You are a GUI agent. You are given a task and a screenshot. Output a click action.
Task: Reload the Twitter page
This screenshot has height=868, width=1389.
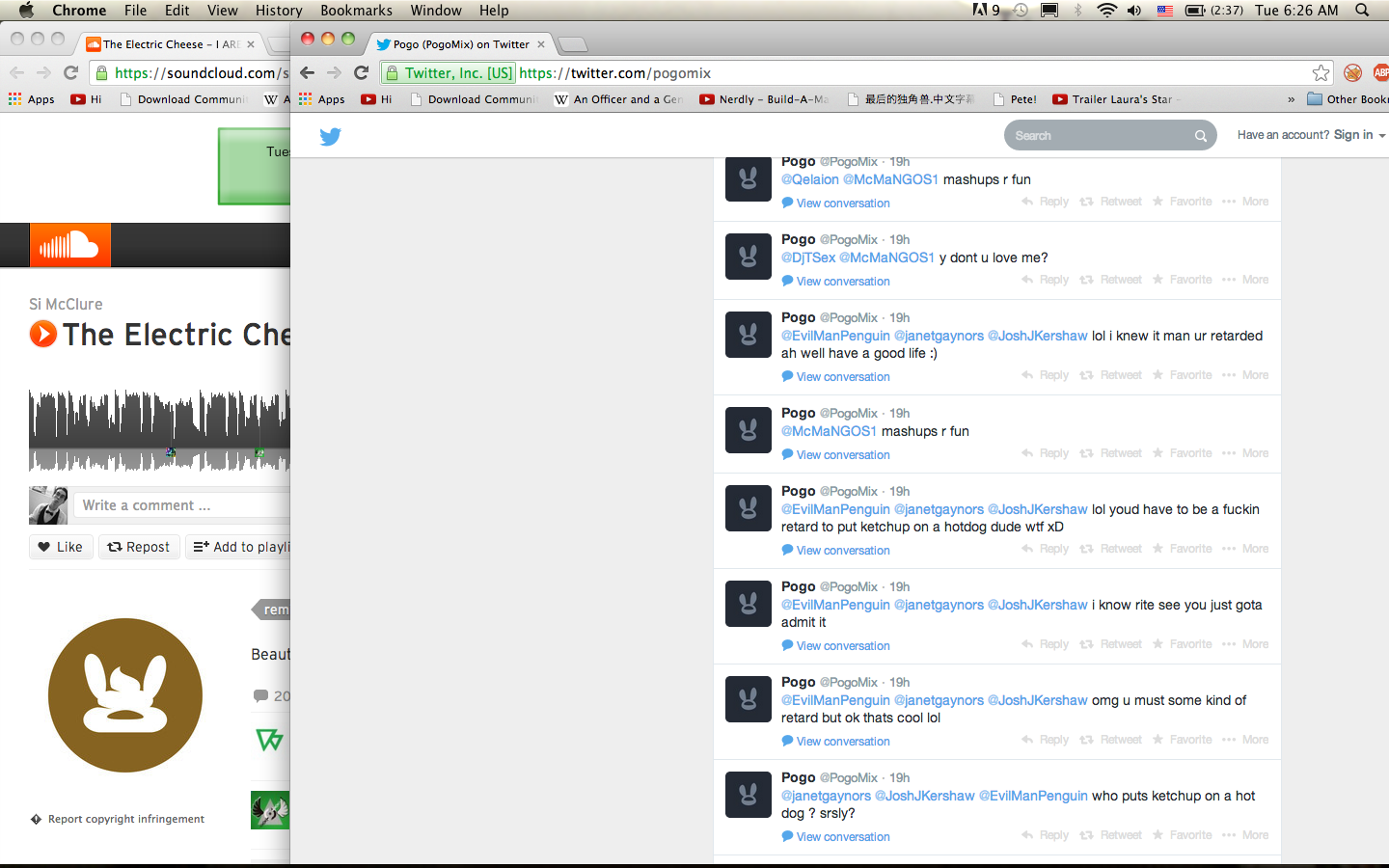[362, 73]
